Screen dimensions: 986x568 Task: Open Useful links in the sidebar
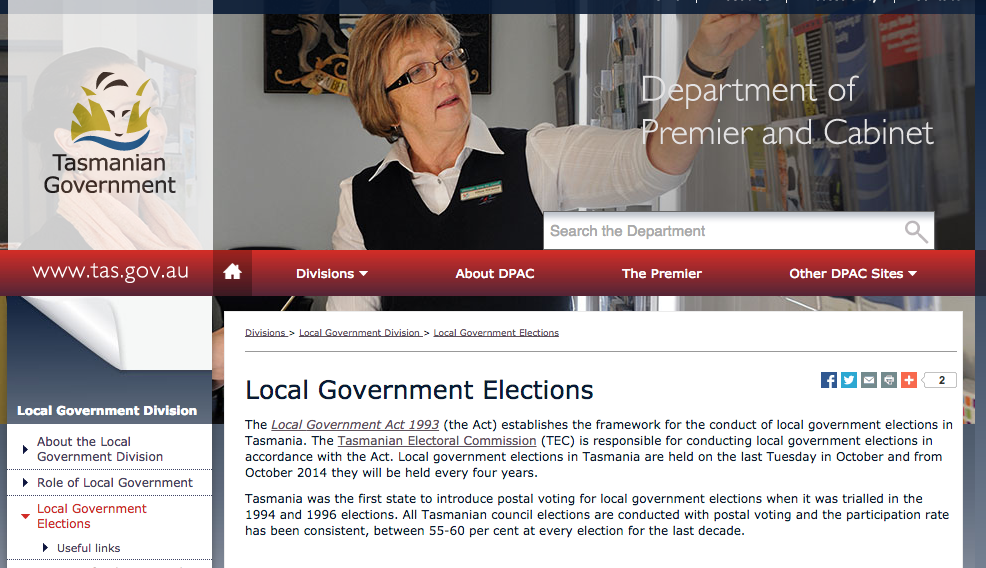(89, 548)
